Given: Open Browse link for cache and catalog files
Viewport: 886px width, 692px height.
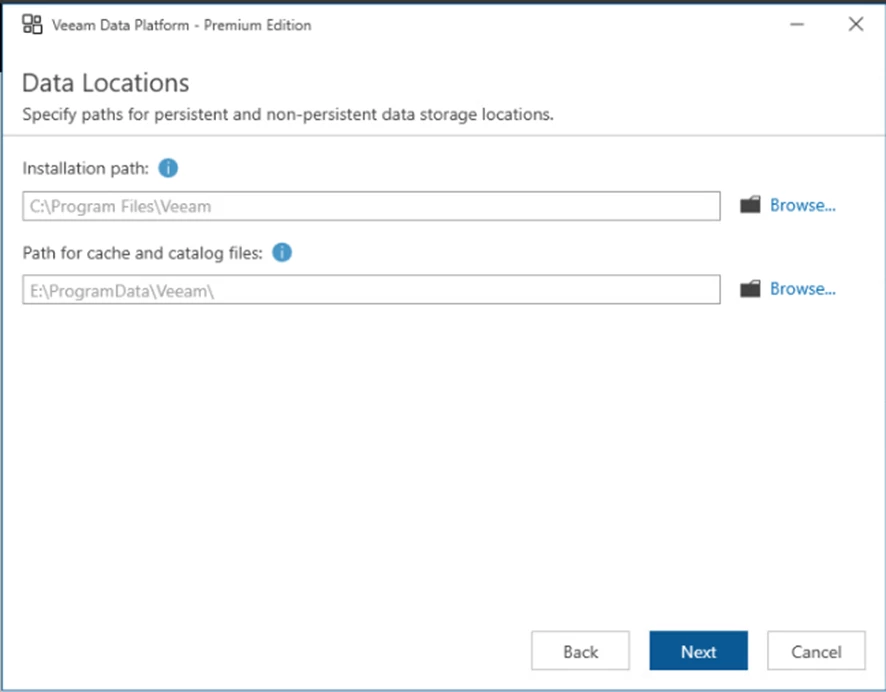Looking at the screenshot, I should coord(802,289).
